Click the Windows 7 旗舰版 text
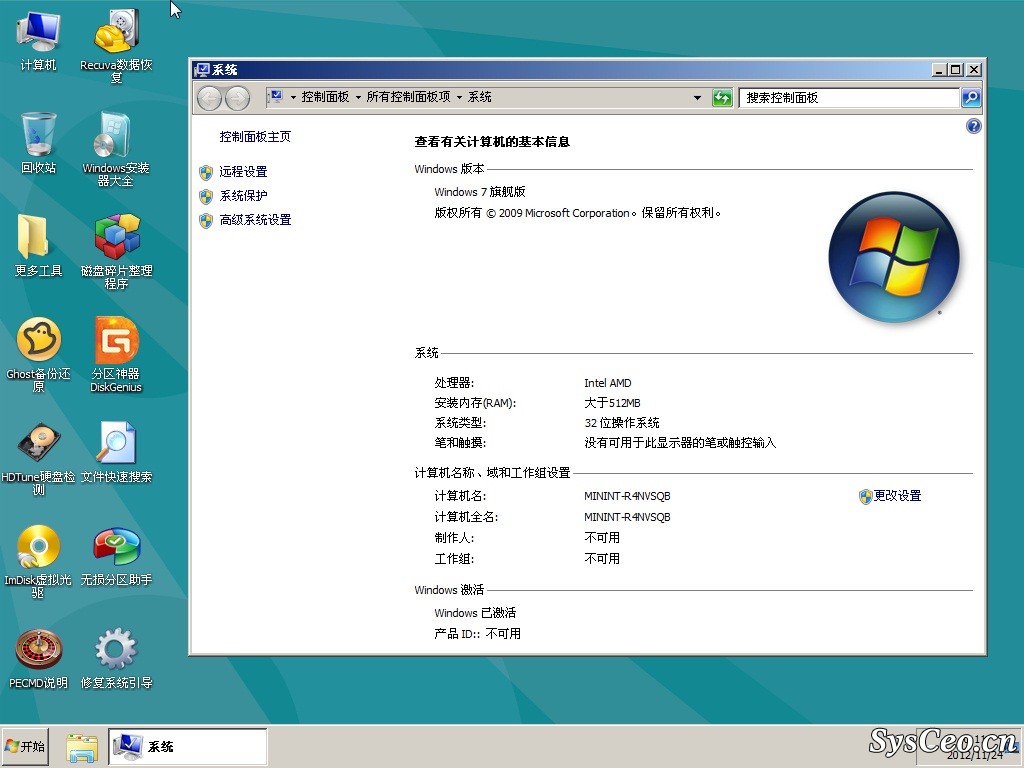This screenshot has width=1024, height=768. 479,192
